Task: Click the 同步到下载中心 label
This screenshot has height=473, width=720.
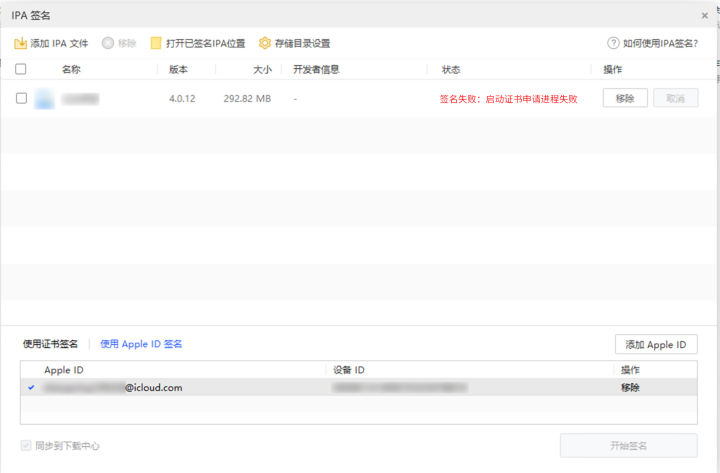Action: tap(67, 445)
